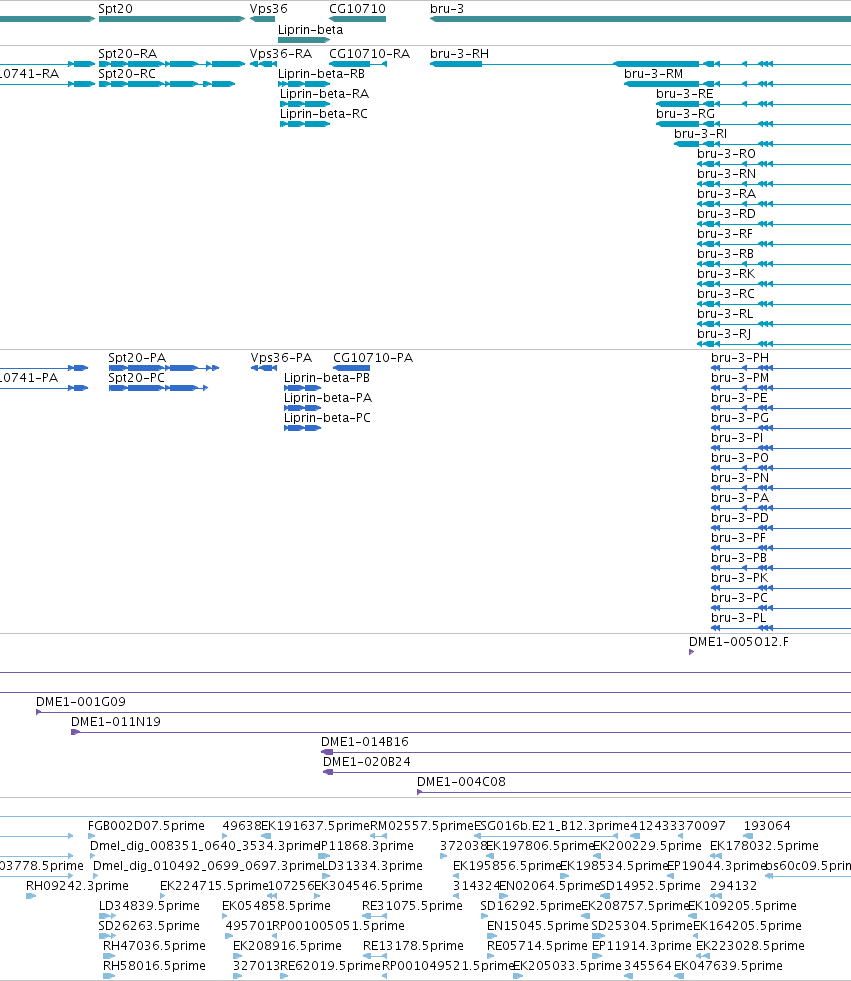Click the CG10710 gene label
This screenshot has height=981, width=851.
tap(357, 9)
